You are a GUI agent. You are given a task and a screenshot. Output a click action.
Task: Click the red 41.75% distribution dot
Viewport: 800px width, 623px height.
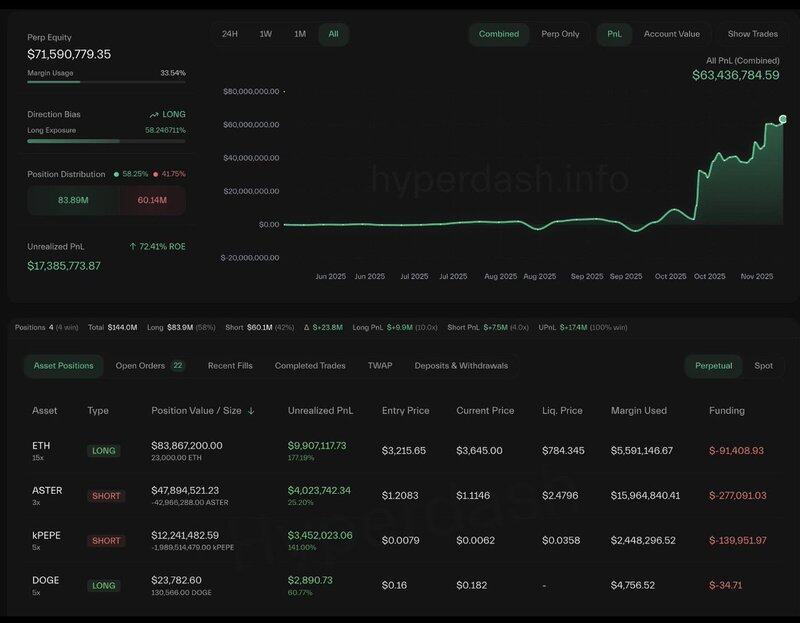tap(155, 174)
